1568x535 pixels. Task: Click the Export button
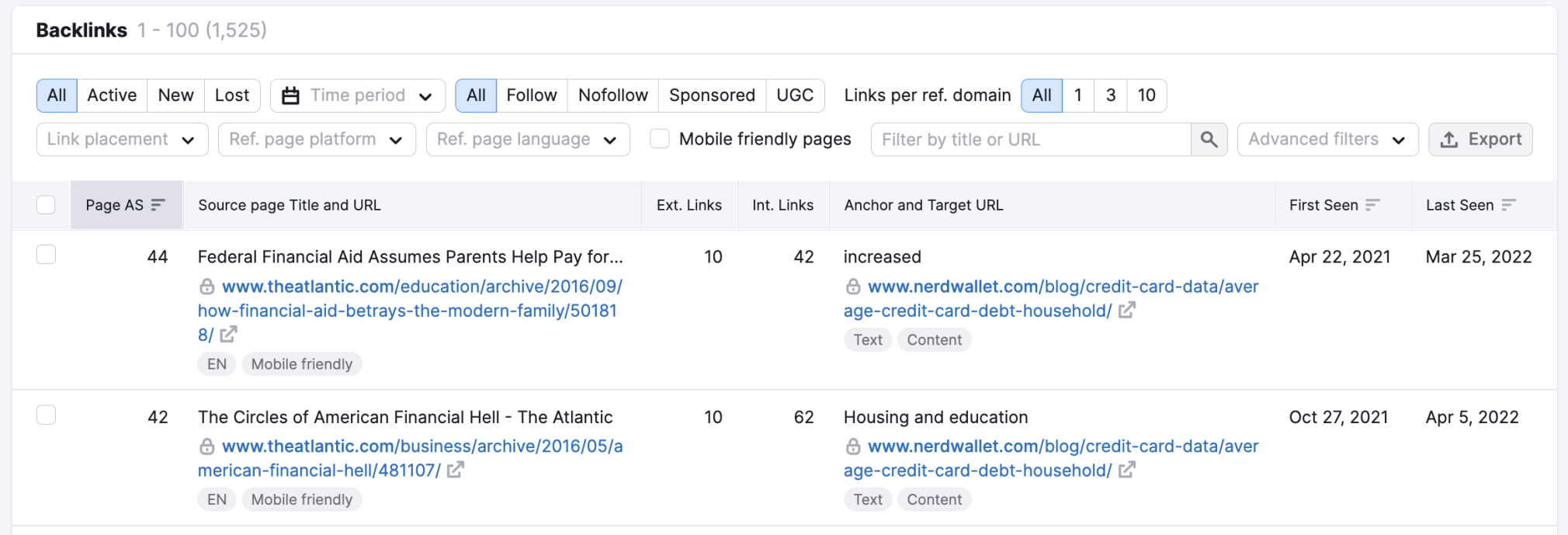1480,140
